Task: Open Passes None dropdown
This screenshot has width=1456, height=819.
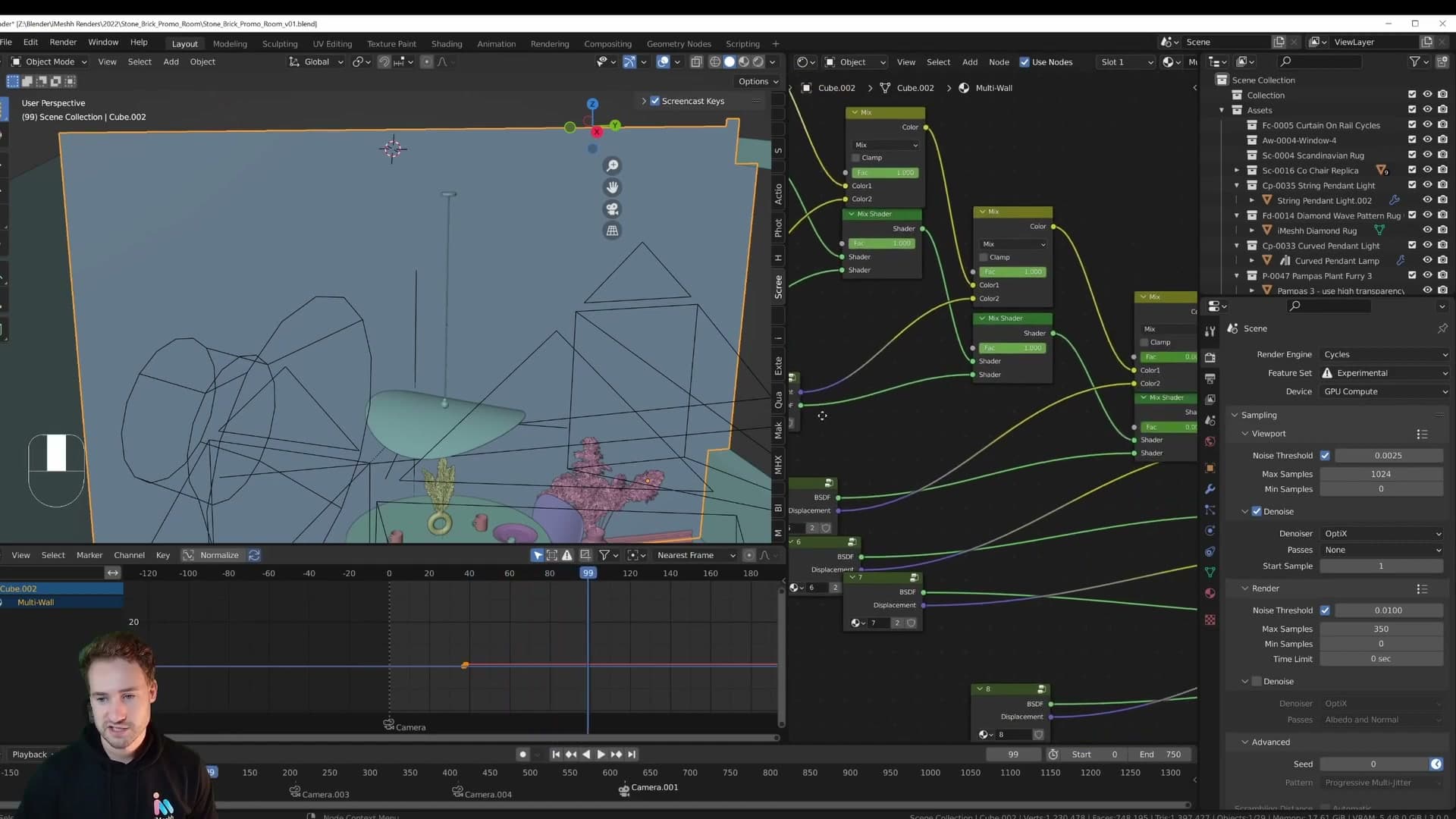Action: click(x=1382, y=550)
